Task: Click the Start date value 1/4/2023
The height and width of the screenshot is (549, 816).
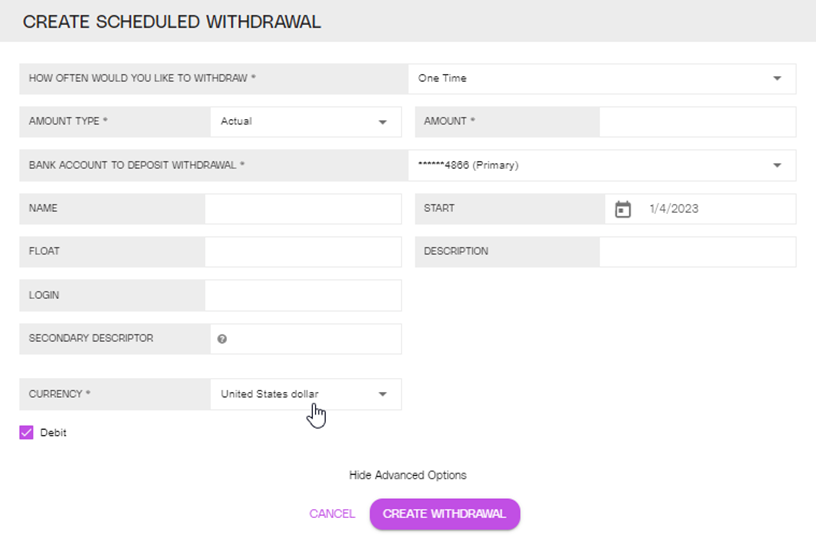Action: pyautogui.click(x=673, y=209)
